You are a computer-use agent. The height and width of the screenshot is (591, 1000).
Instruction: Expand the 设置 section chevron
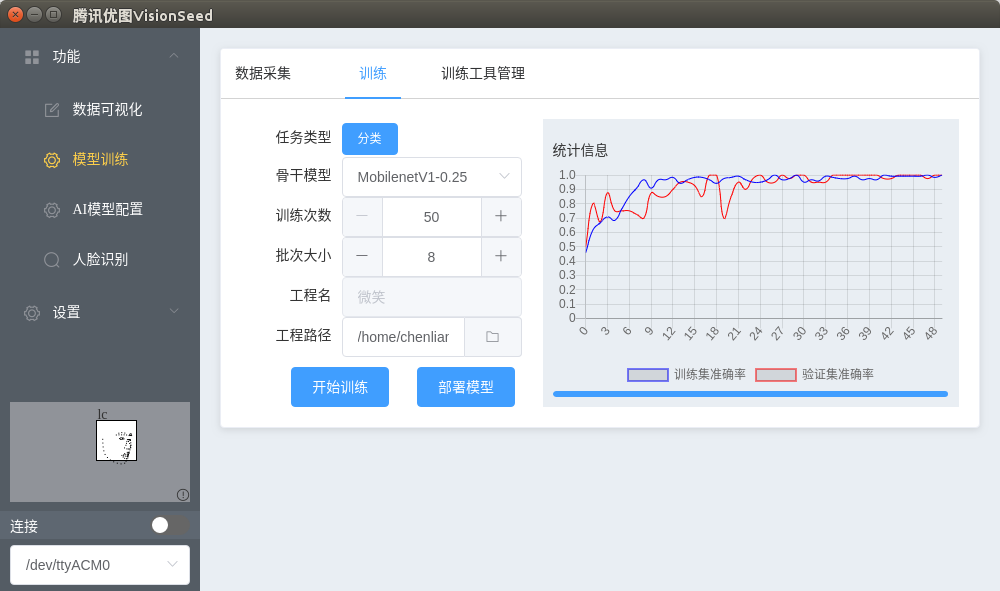pos(173,311)
